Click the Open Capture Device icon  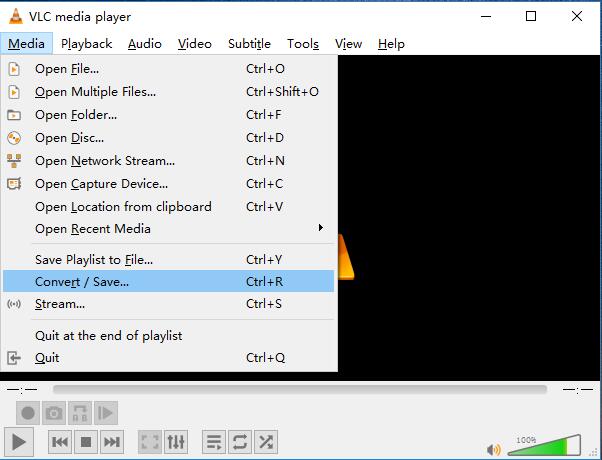tap(14, 184)
